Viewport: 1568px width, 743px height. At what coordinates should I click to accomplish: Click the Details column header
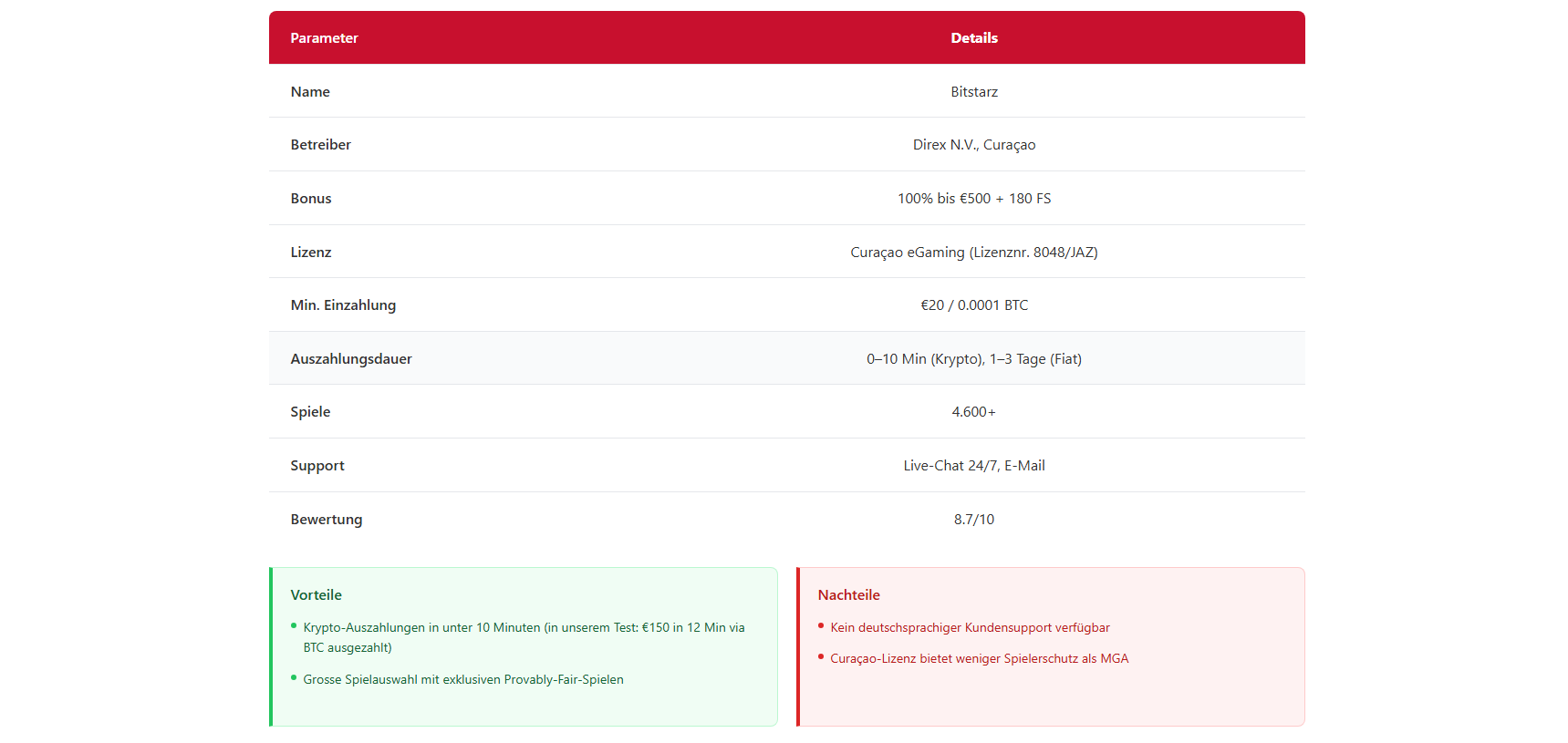click(x=973, y=38)
